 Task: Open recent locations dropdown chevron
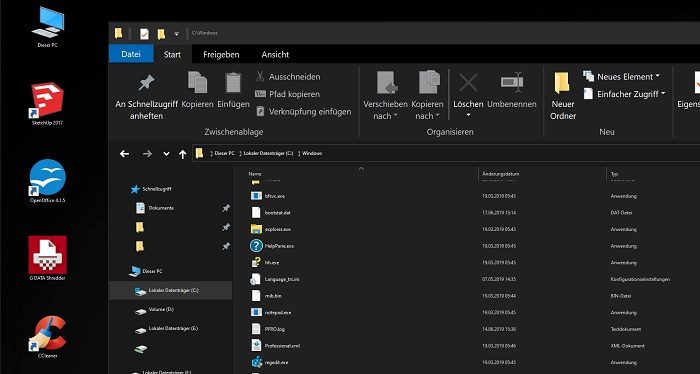[166, 154]
